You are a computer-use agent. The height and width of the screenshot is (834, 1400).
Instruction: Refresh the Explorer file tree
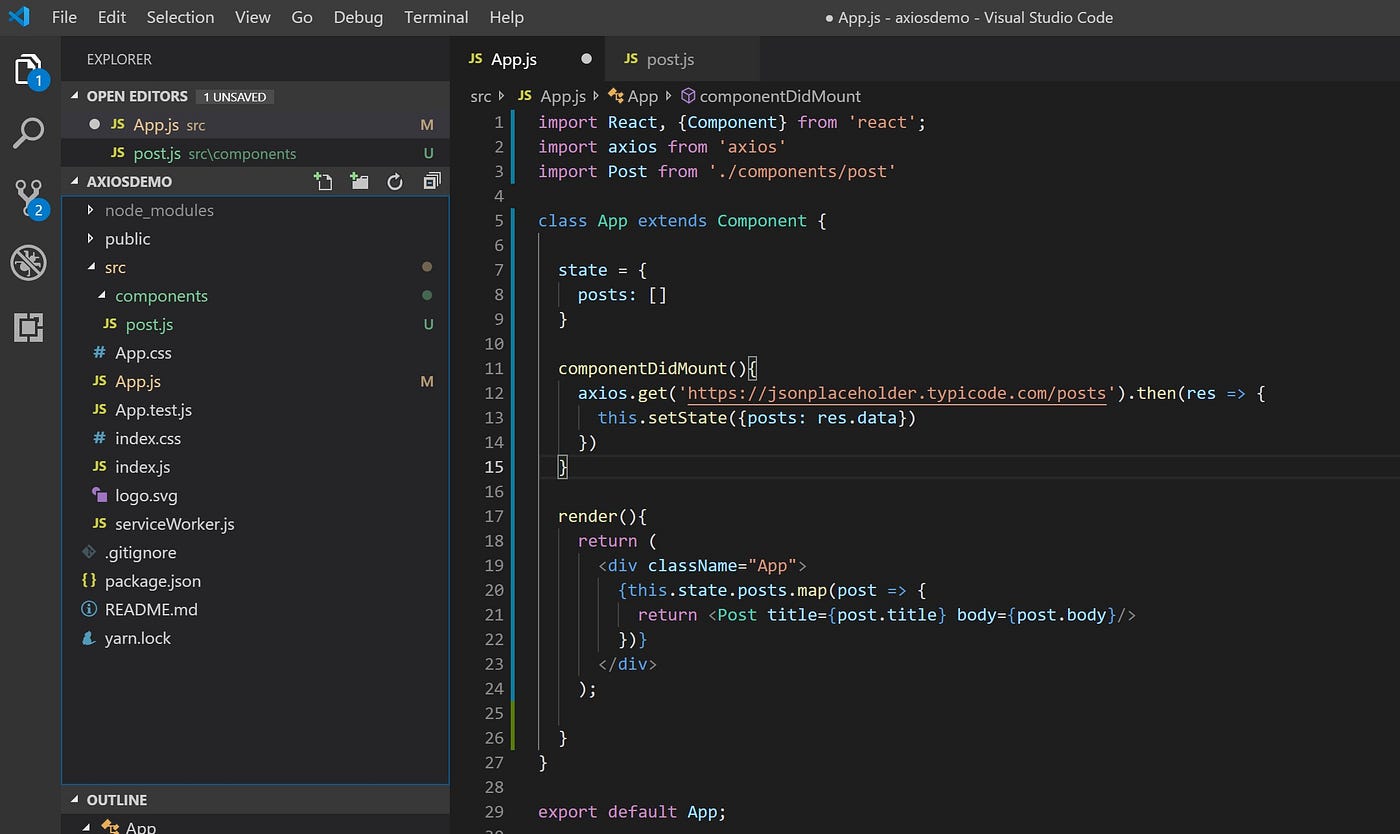[x=394, y=181]
